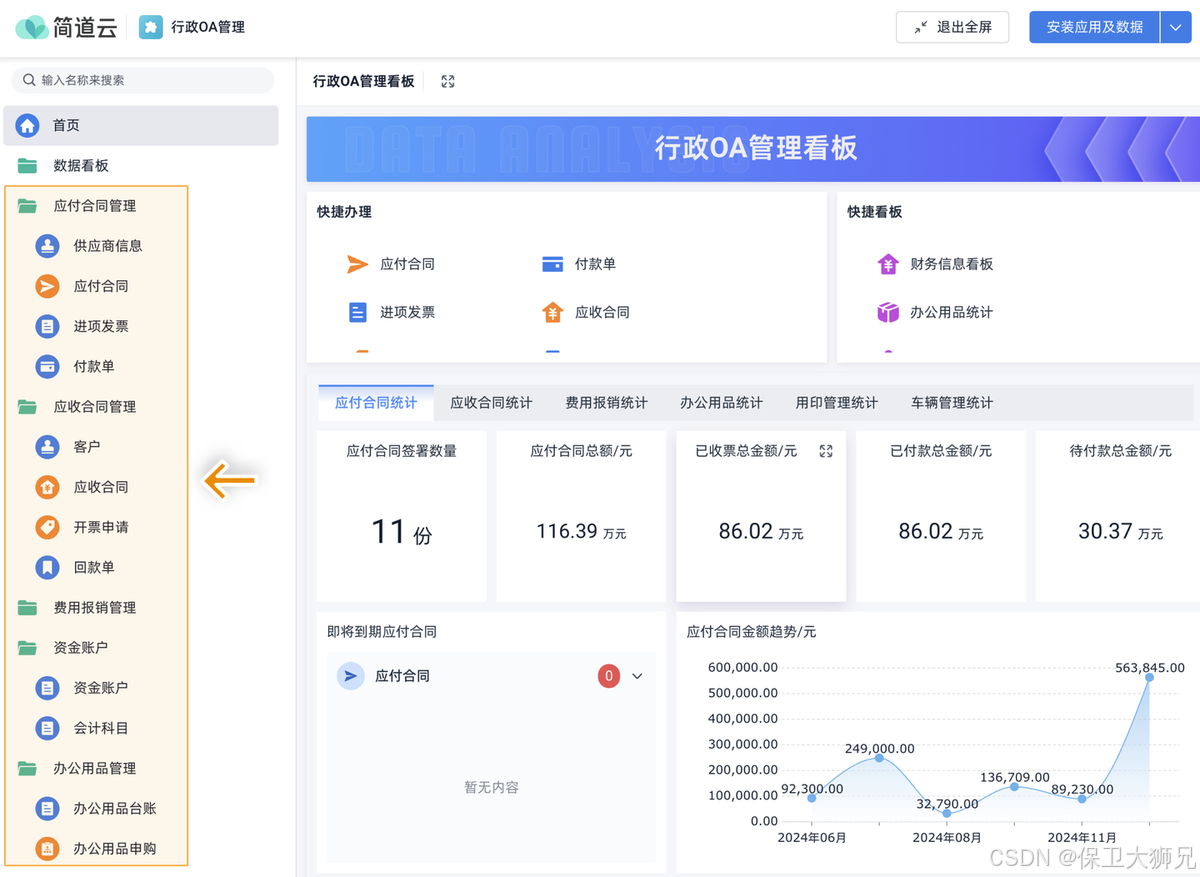Viewport: 1200px width, 877px height.
Task: Switch to the 办公用品统计 tab
Action: [721, 403]
